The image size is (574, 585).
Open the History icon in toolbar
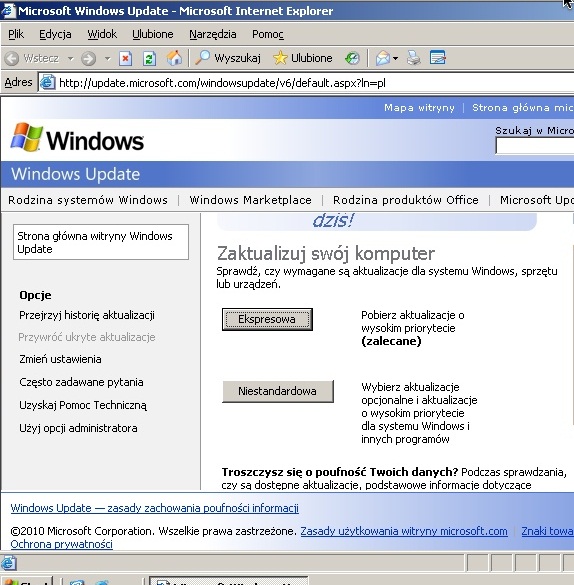pos(352,58)
